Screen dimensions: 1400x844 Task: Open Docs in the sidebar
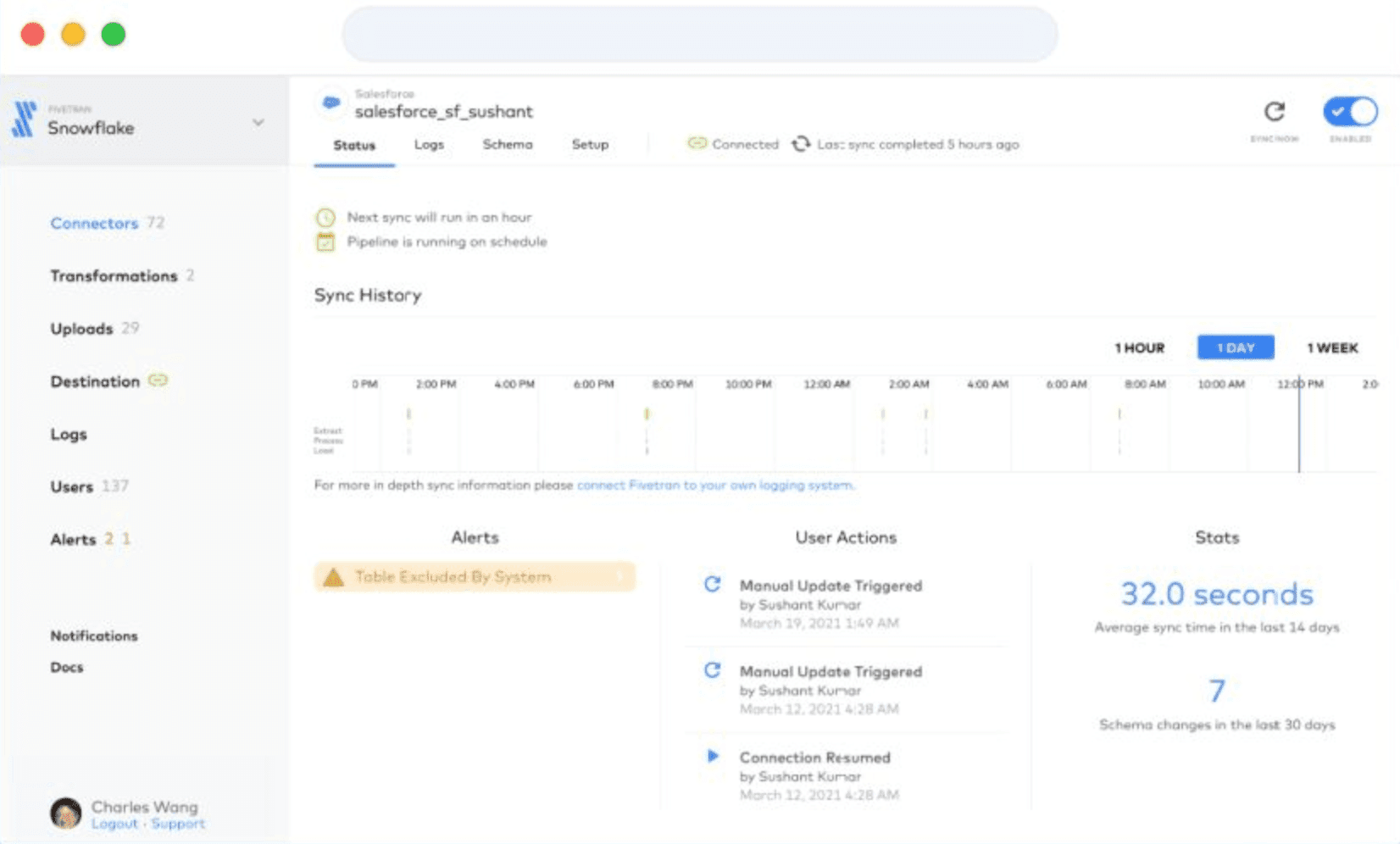[x=67, y=667]
